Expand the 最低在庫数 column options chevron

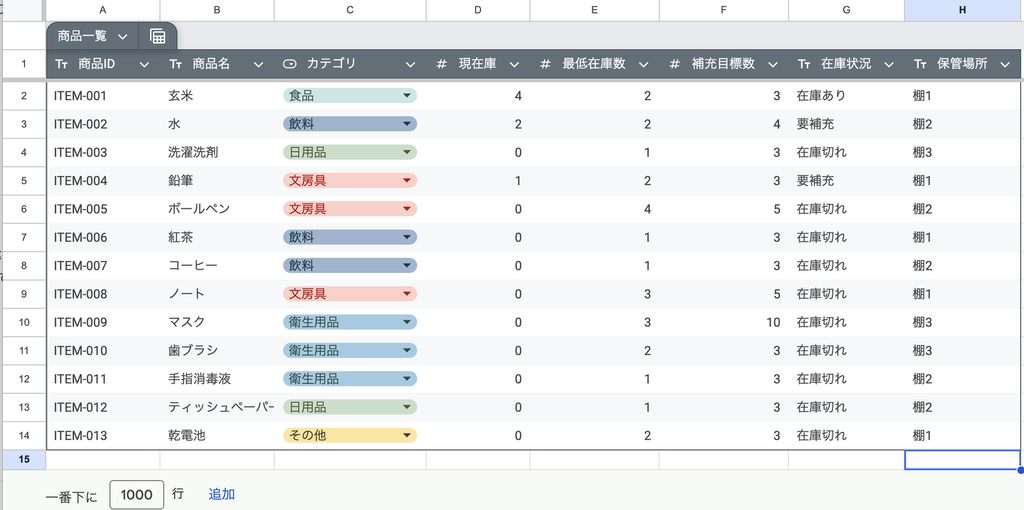(644, 65)
